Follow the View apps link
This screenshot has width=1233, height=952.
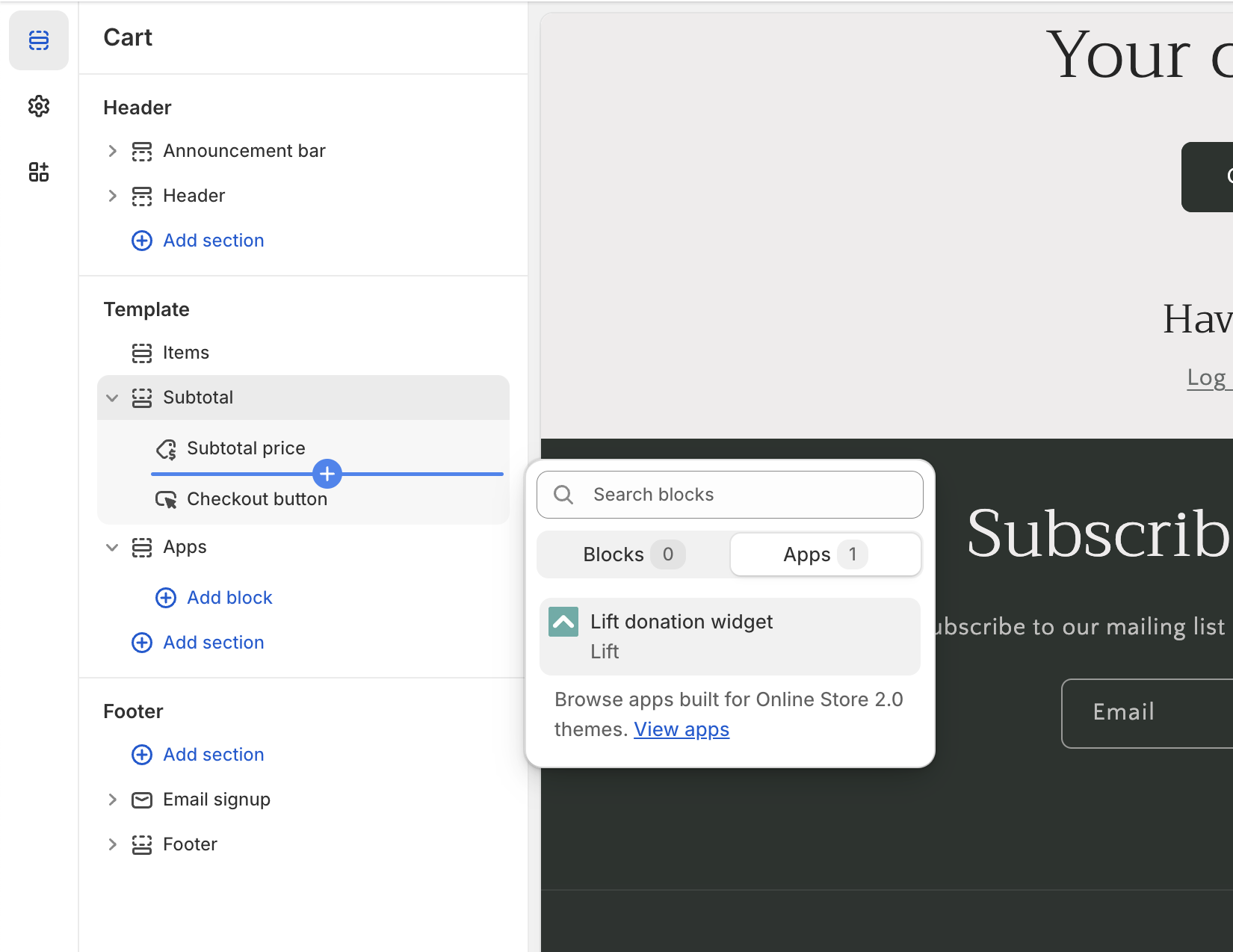681,729
